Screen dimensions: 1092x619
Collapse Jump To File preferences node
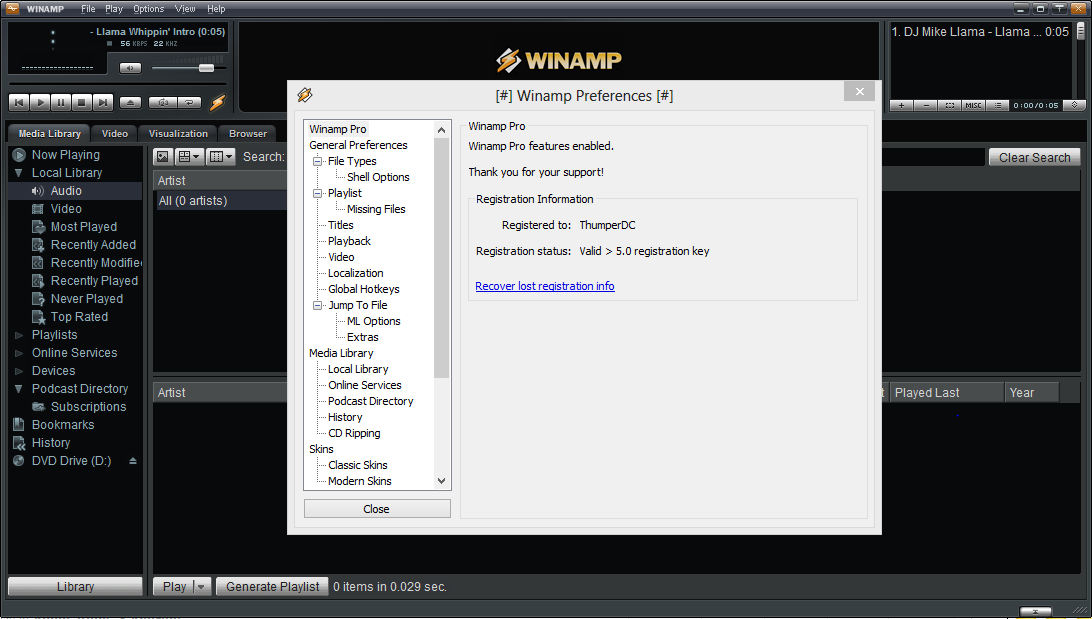318,305
